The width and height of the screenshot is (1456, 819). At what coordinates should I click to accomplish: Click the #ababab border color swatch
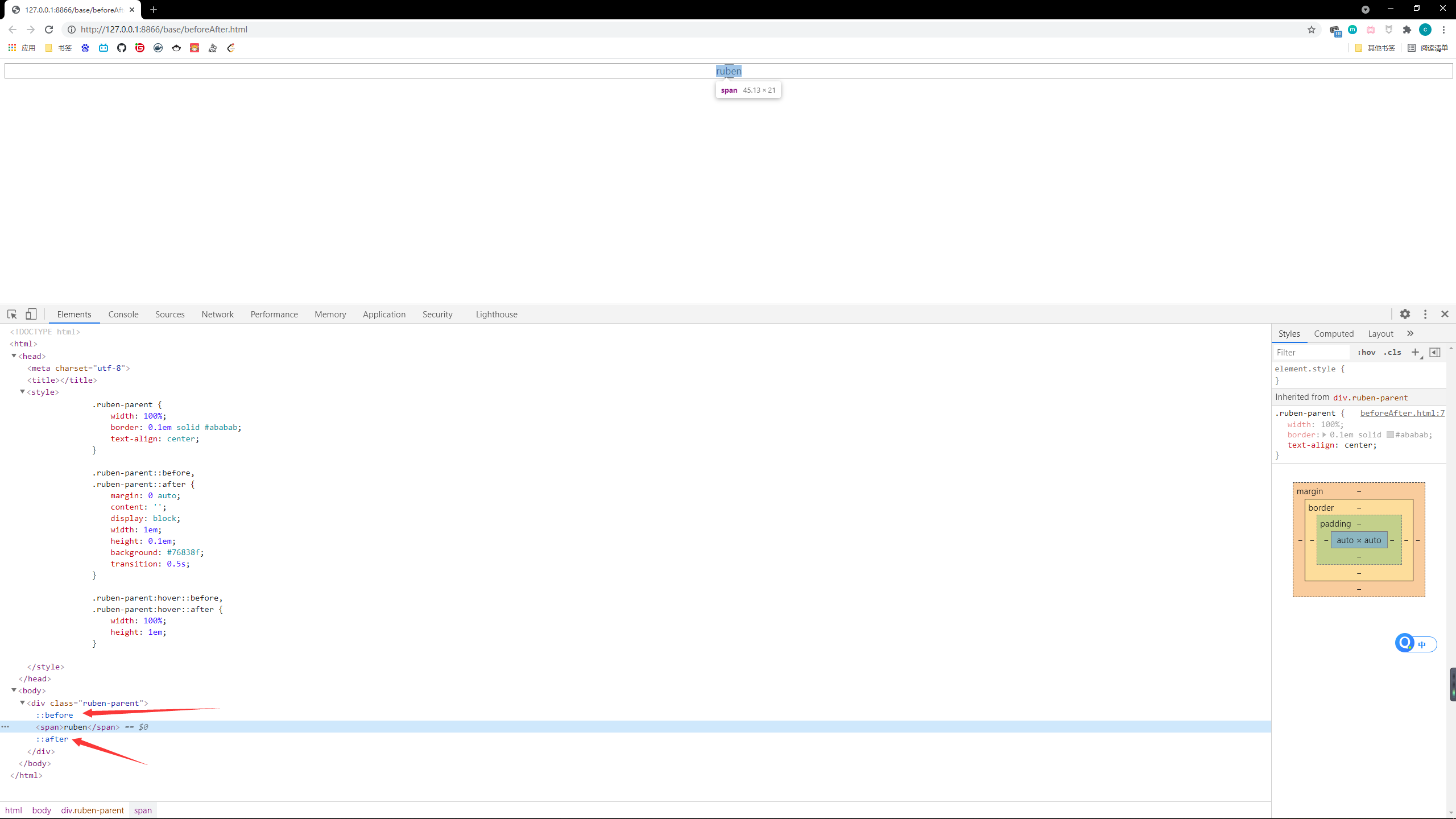pos(1390,435)
